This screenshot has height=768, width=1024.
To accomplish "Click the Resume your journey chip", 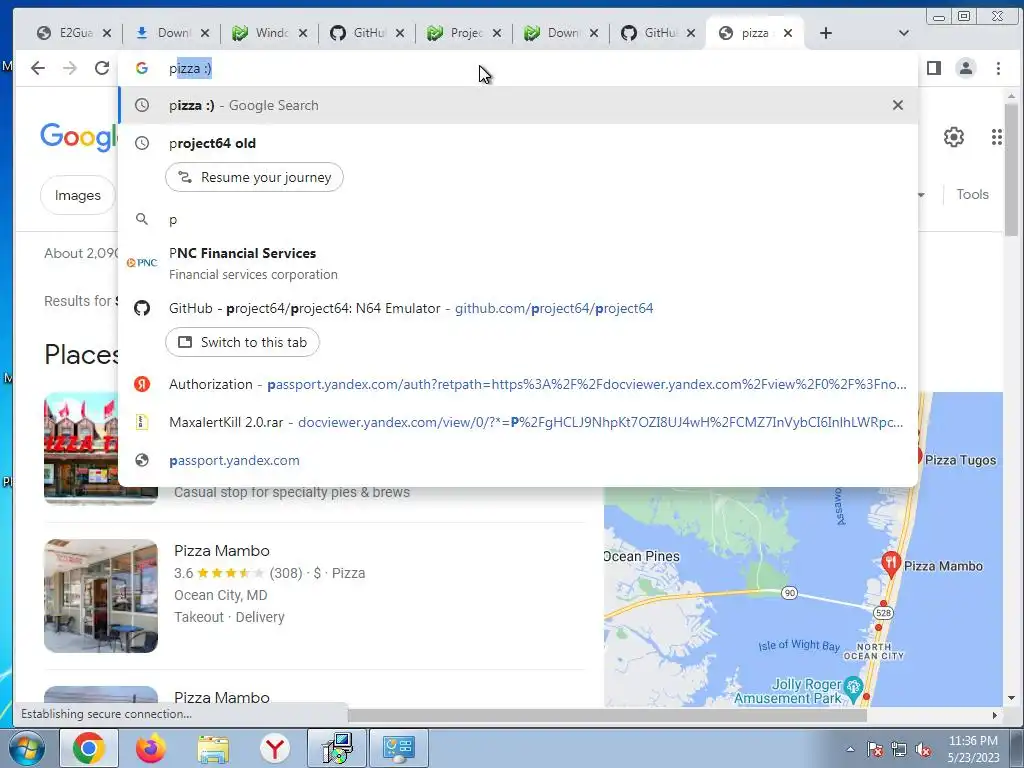I will [254, 177].
